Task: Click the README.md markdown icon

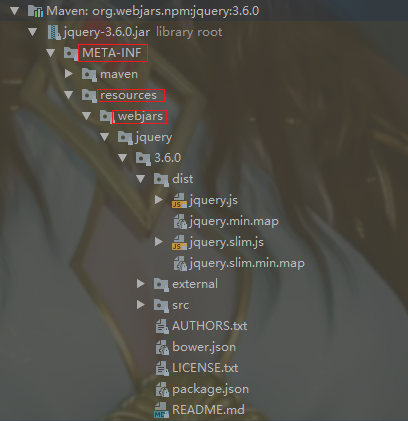Action: (161, 410)
